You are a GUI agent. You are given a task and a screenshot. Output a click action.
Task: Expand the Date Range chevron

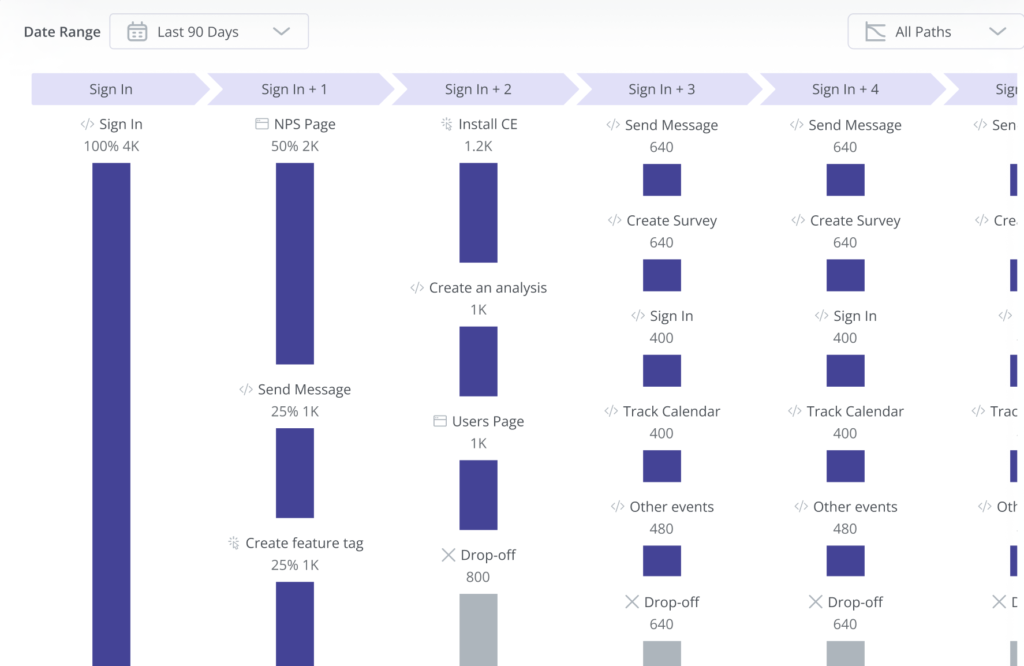[281, 31]
